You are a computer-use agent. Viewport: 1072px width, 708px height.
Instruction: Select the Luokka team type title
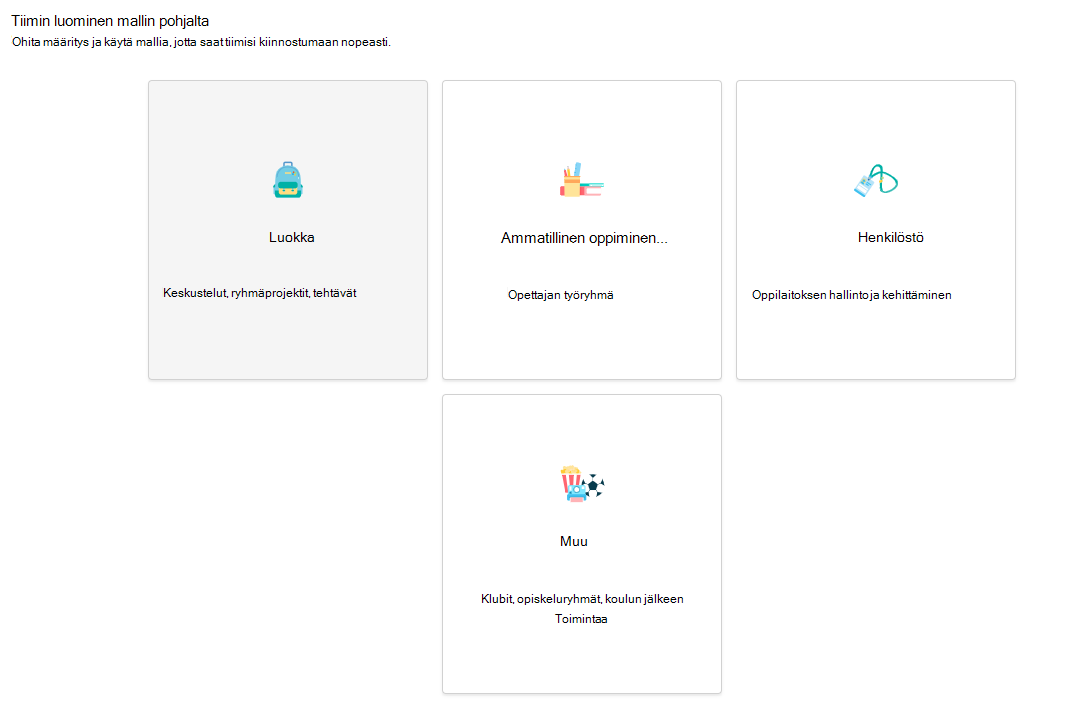click(x=291, y=238)
